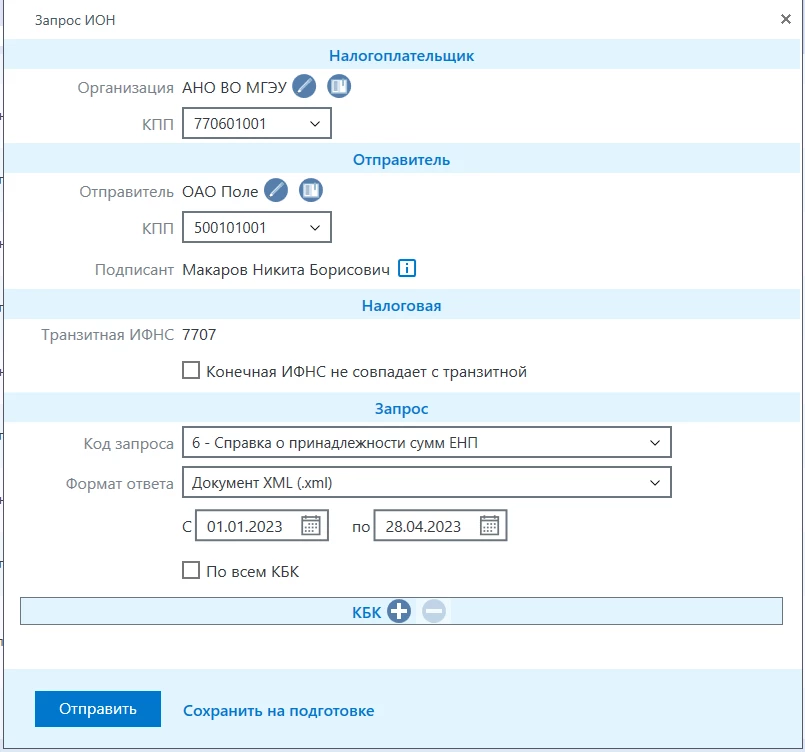Click the 'Сохранить на подготовке' link
This screenshot has height=752, width=805.
(278, 711)
